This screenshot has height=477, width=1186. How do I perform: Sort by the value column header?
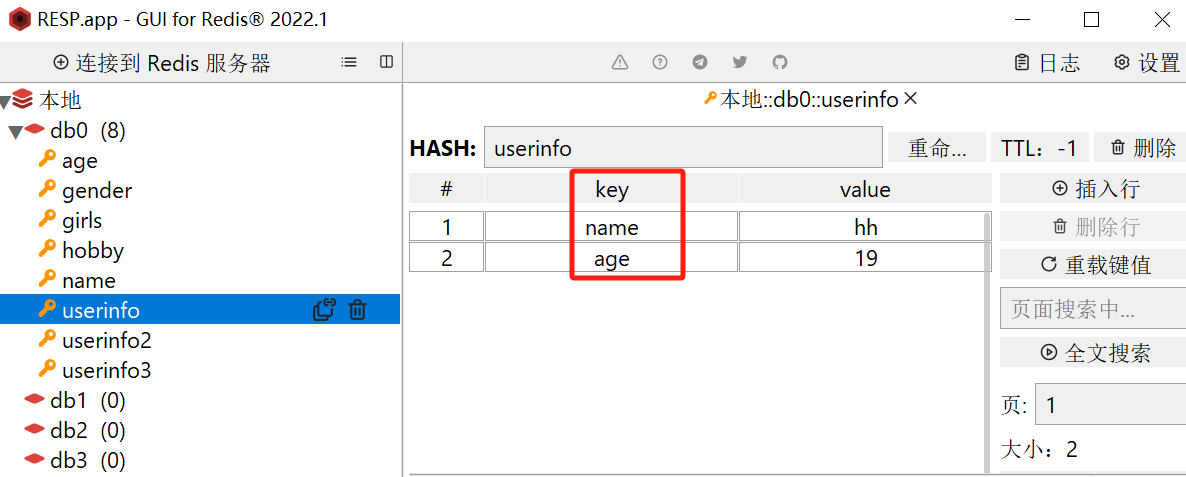pyautogui.click(x=865, y=189)
